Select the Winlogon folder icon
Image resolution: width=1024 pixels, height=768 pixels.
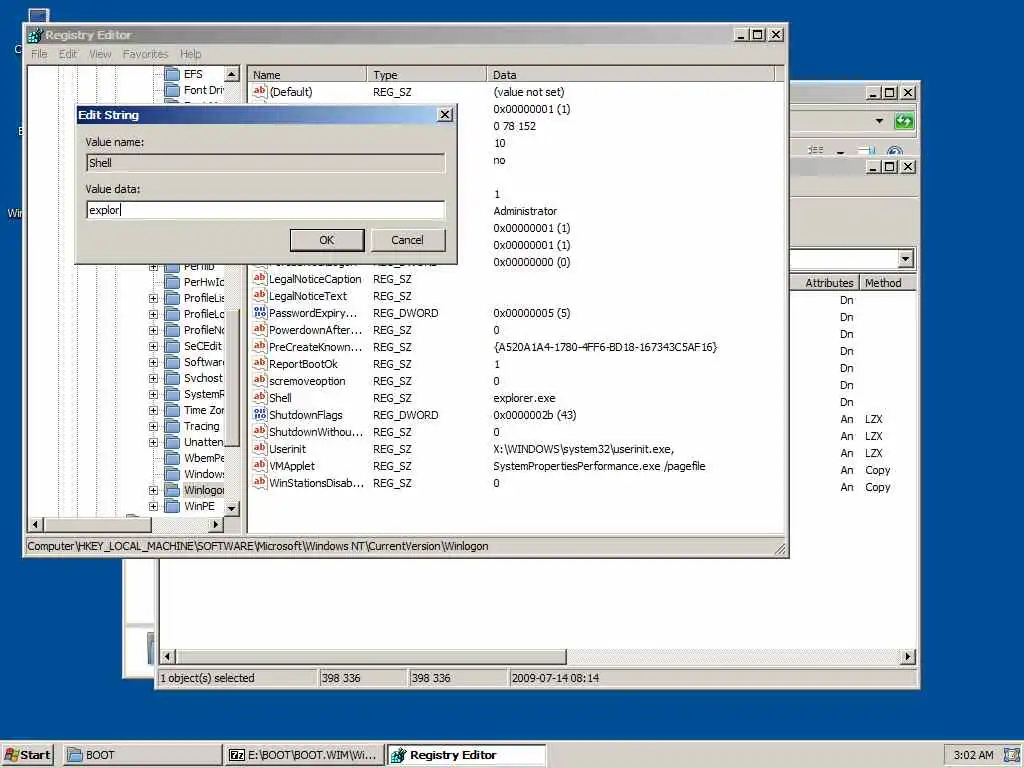pos(172,490)
